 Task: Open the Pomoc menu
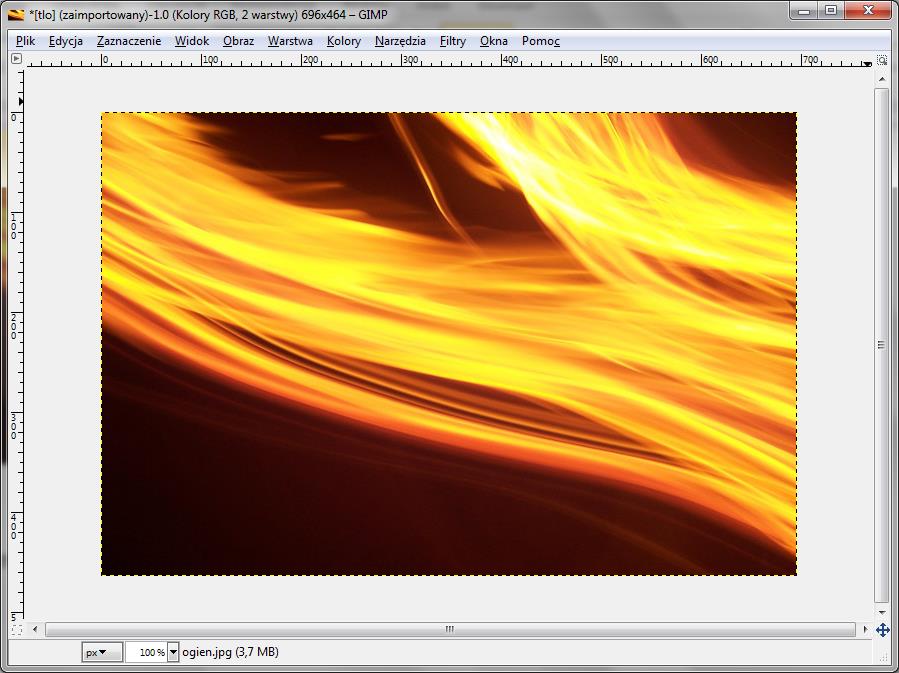540,41
